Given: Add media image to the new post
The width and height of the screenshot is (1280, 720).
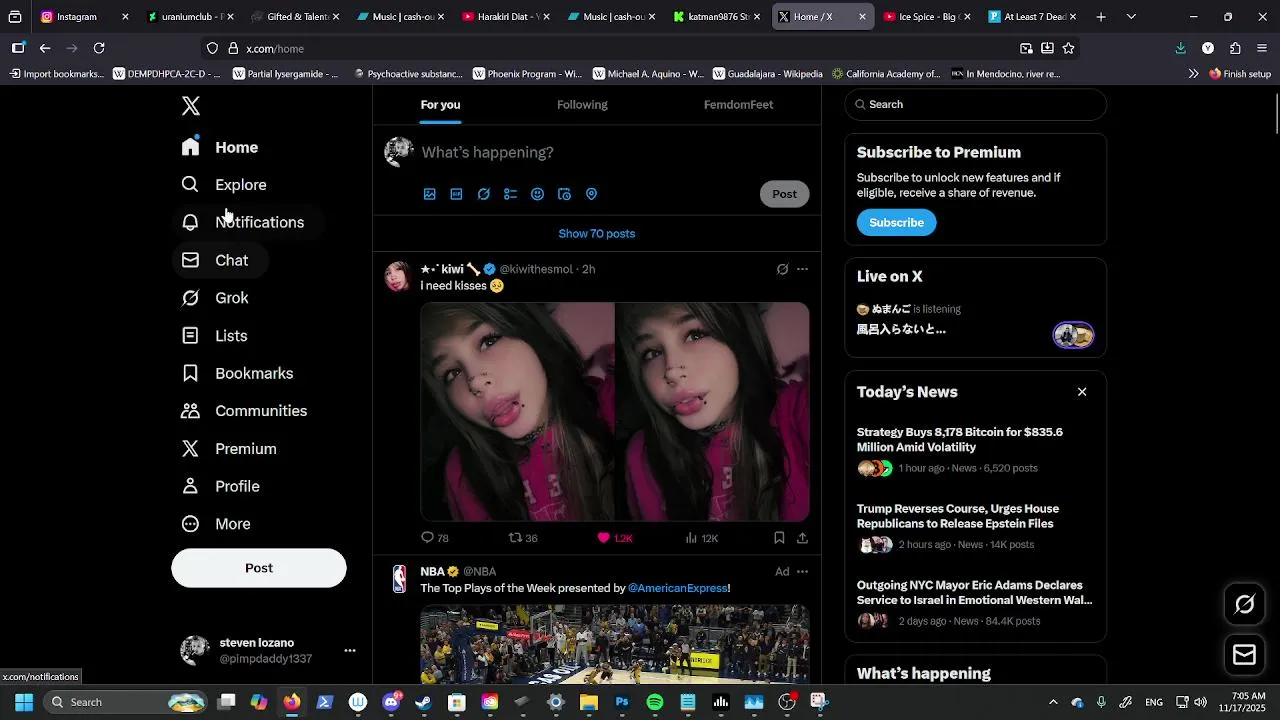Looking at the screenshot, I should pyautogui.click(x=430, y=194).
